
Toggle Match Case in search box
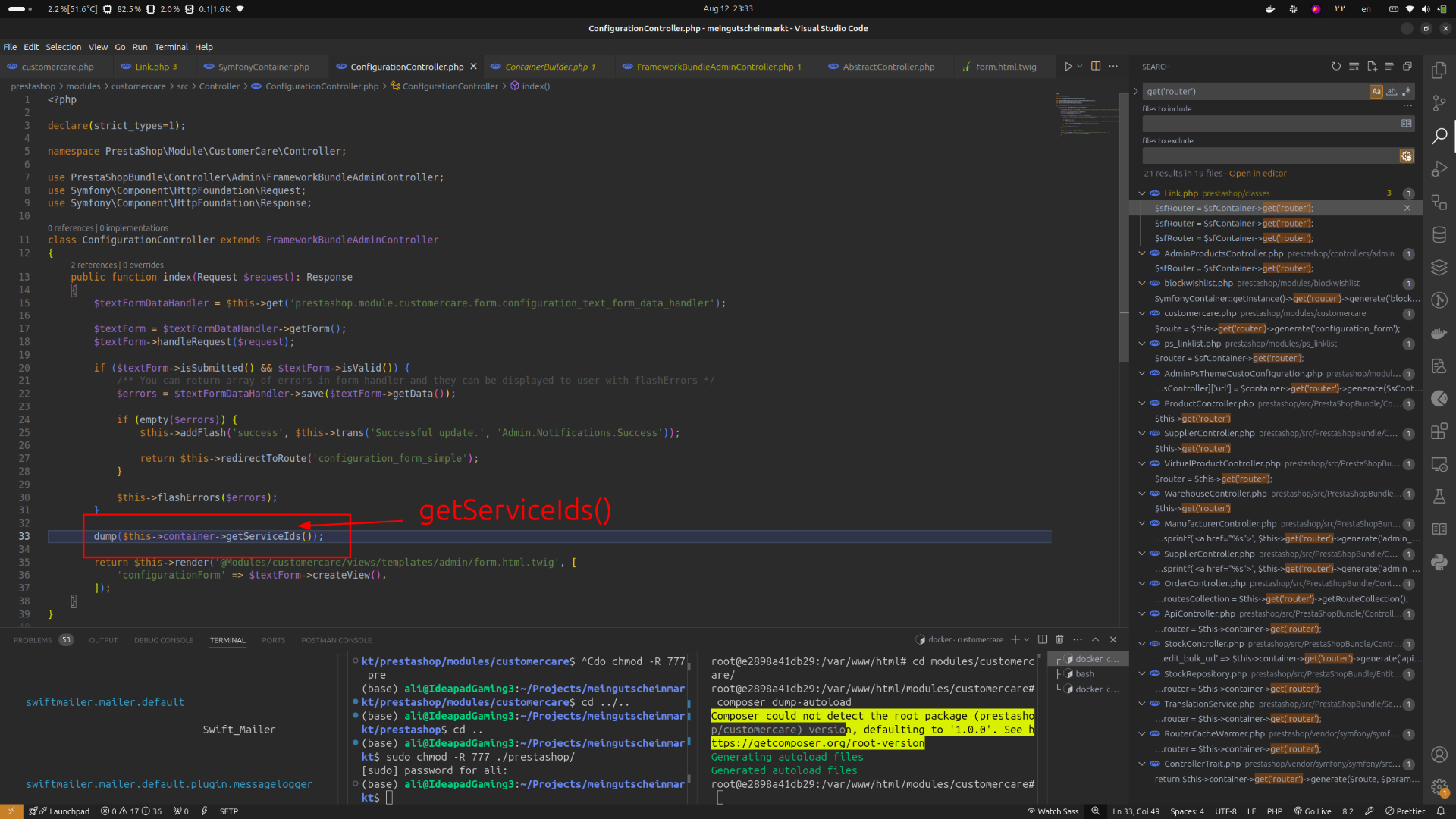pyautogui.click(x=1376, y=91)
